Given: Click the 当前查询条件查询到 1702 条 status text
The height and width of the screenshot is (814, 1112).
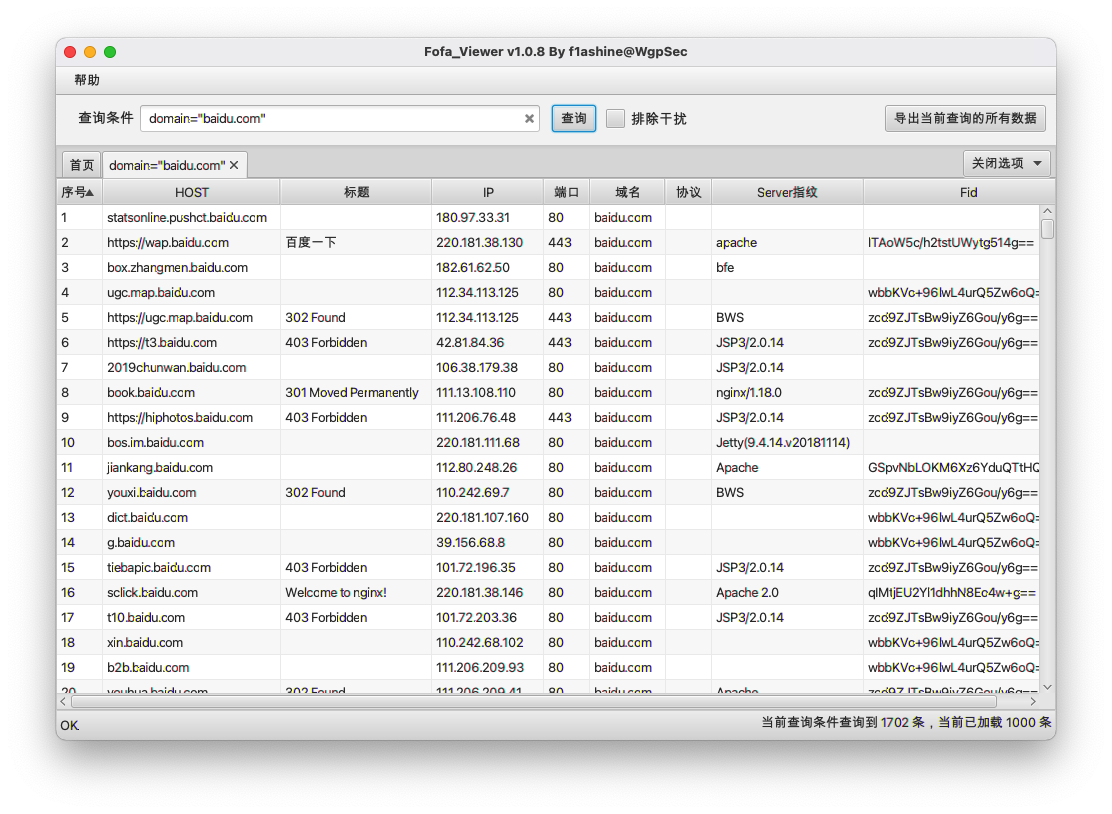Looking at the screenshot, I should pyautogui.click(x=843, y=723).
